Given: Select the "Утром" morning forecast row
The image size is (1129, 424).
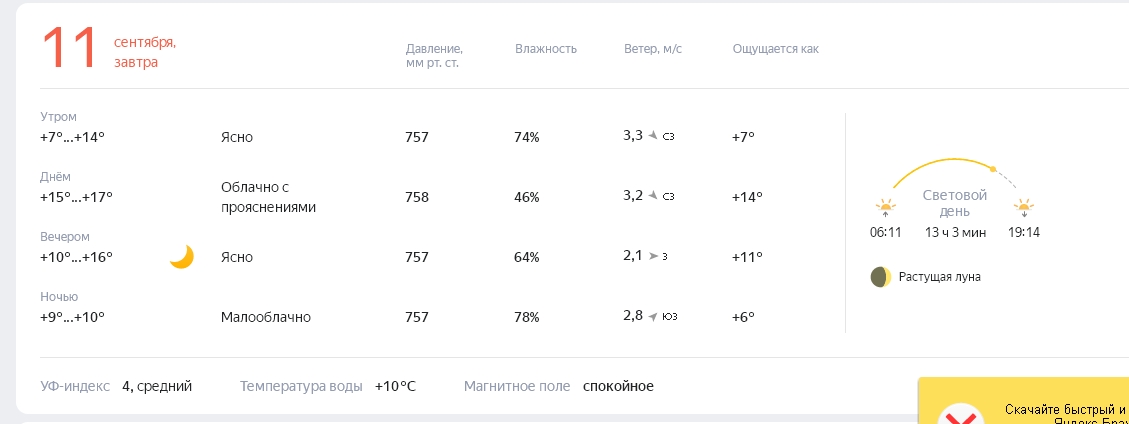Looking at the screenshot, I should 433,127.
